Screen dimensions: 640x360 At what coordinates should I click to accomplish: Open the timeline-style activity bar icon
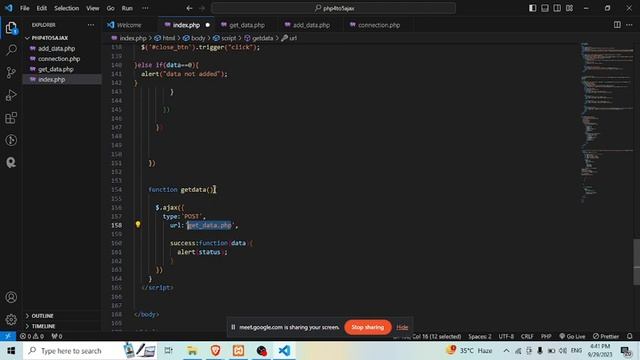tap(11, 140)
